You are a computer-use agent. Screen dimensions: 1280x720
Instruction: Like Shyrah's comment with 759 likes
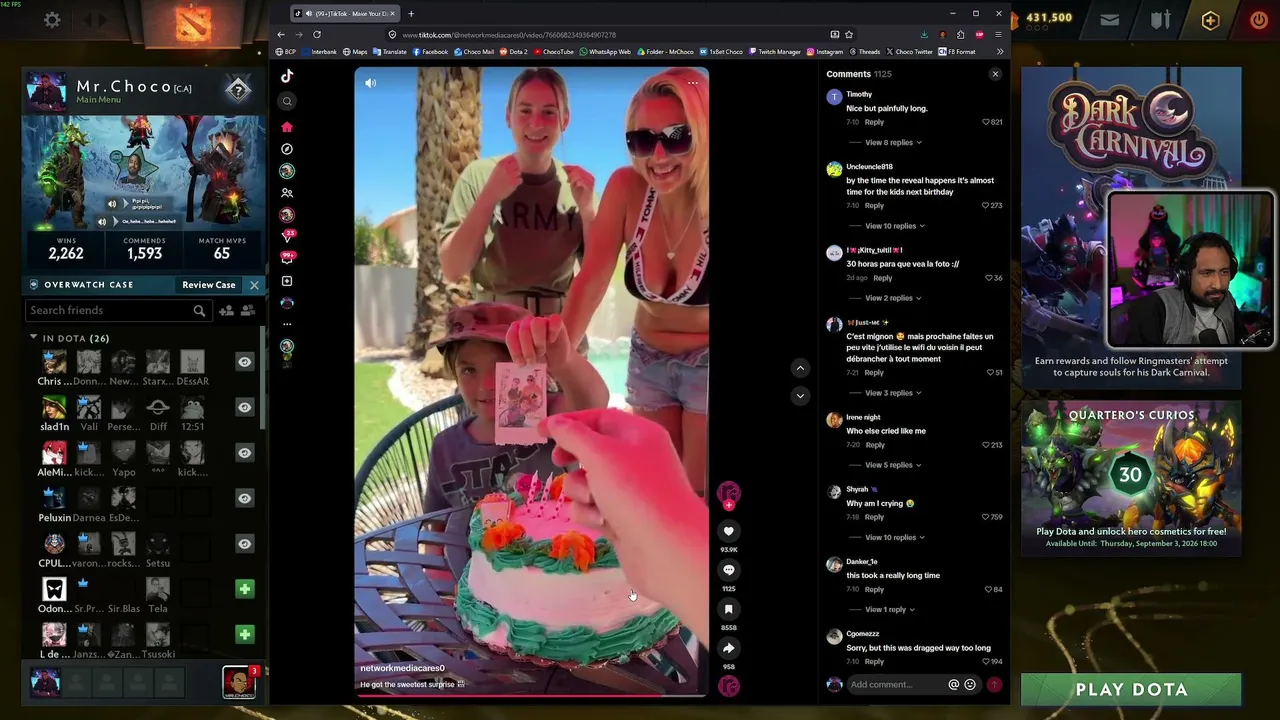(x=987, y=517)
